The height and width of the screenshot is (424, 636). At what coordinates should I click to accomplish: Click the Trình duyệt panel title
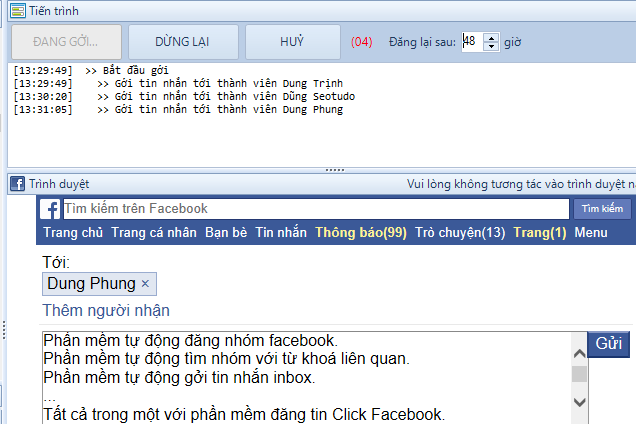click(59, 184)
